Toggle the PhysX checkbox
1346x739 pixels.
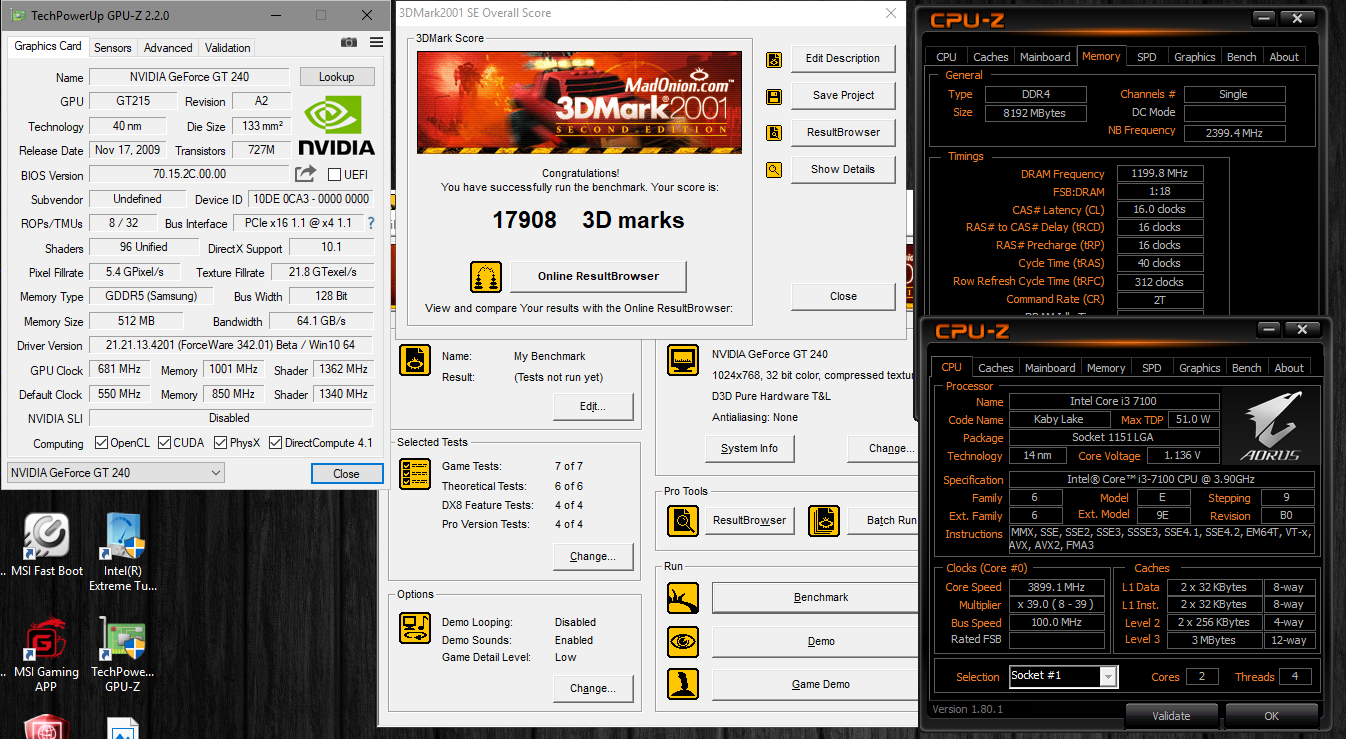tap(218, 443)
